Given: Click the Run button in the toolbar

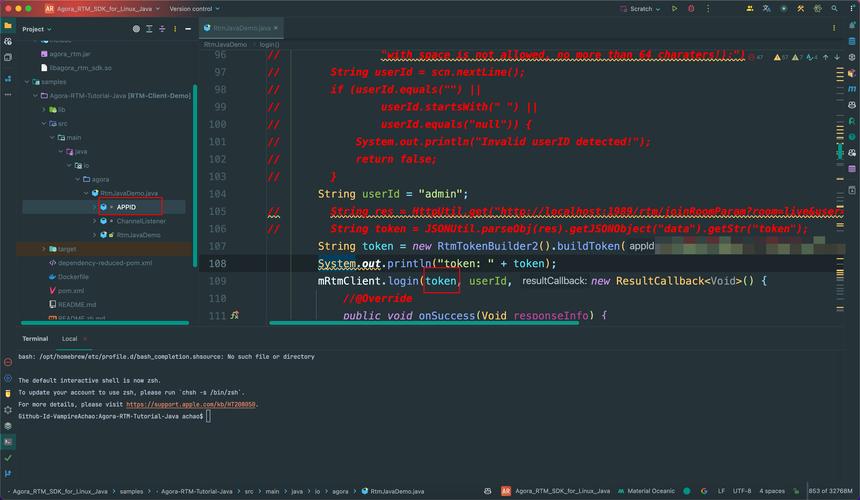Looking at the screenshot, I should tap(674, 9).
